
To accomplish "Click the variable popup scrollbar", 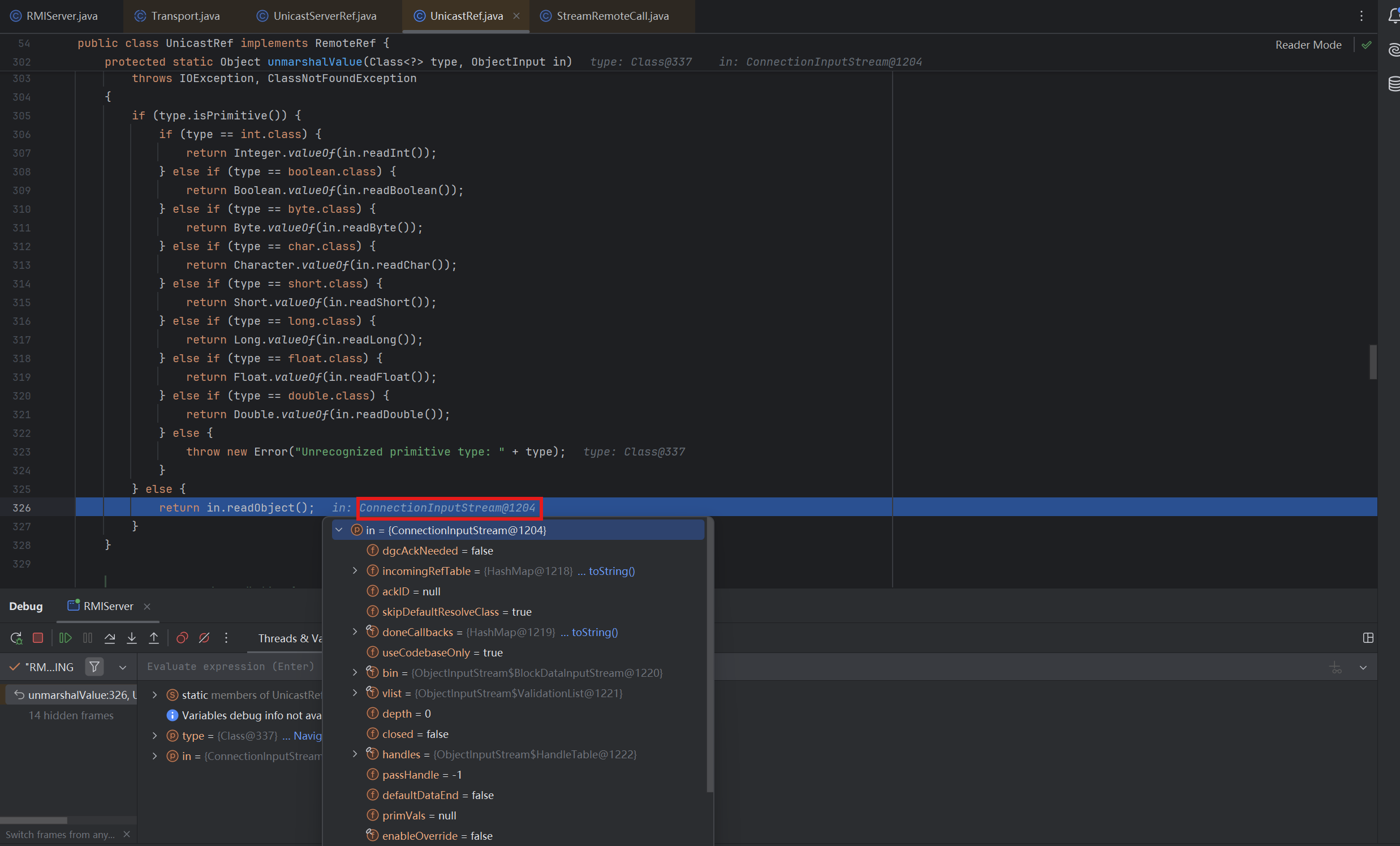I will 710,655.
